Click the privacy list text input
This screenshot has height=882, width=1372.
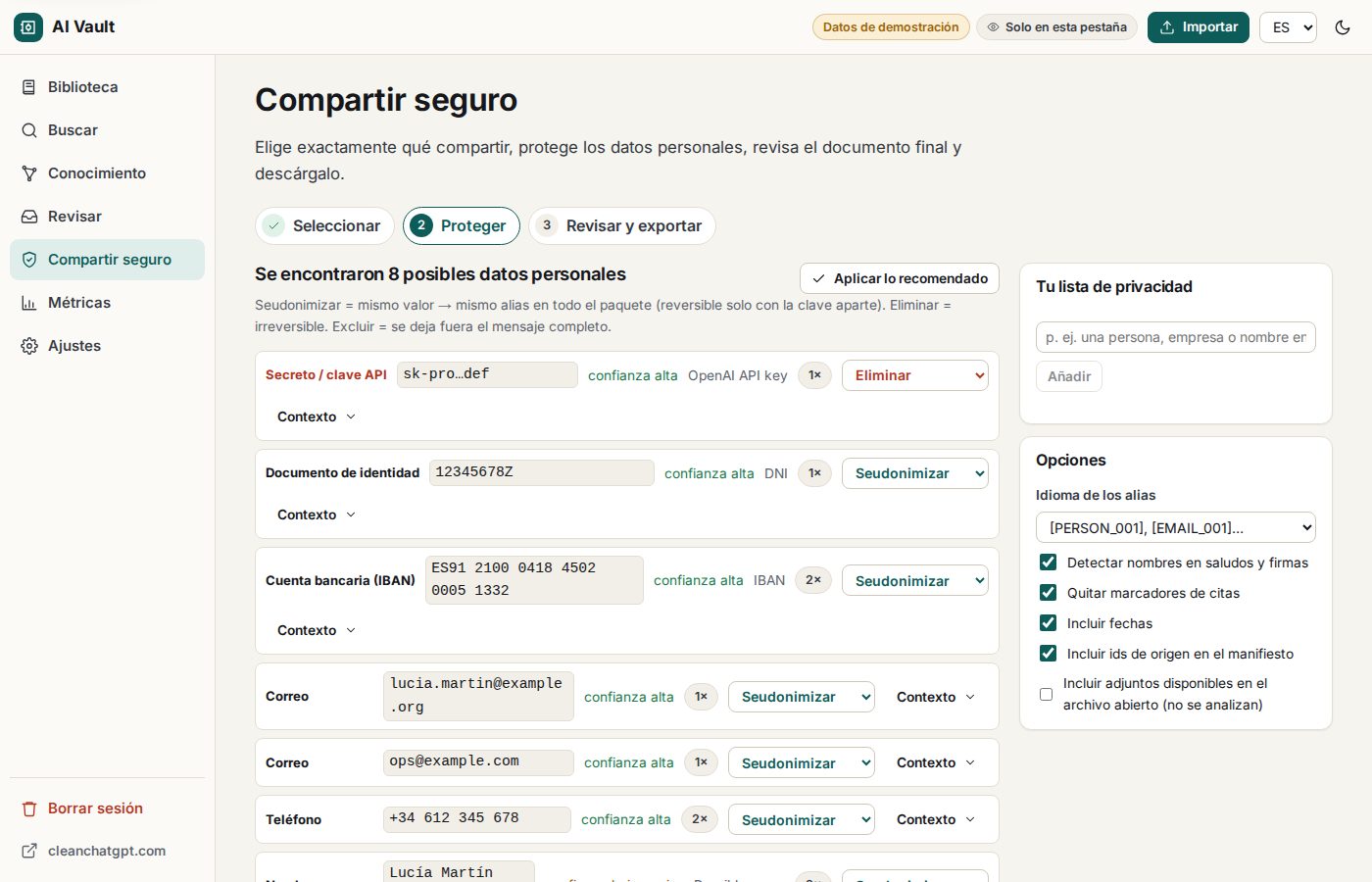point(1176,337)
